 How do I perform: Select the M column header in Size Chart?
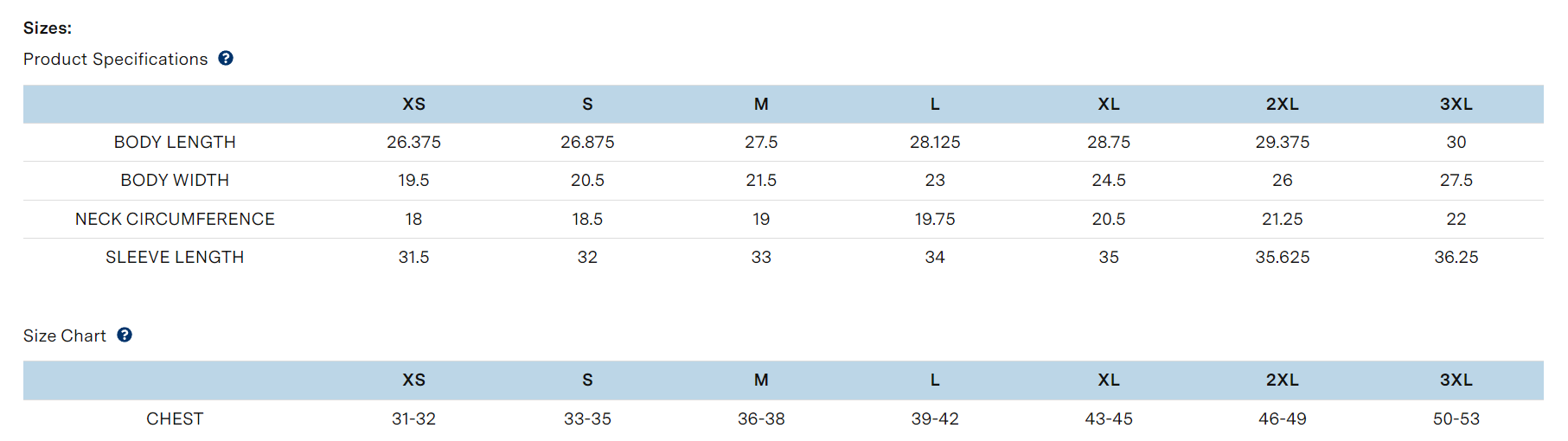click(761, 380)
